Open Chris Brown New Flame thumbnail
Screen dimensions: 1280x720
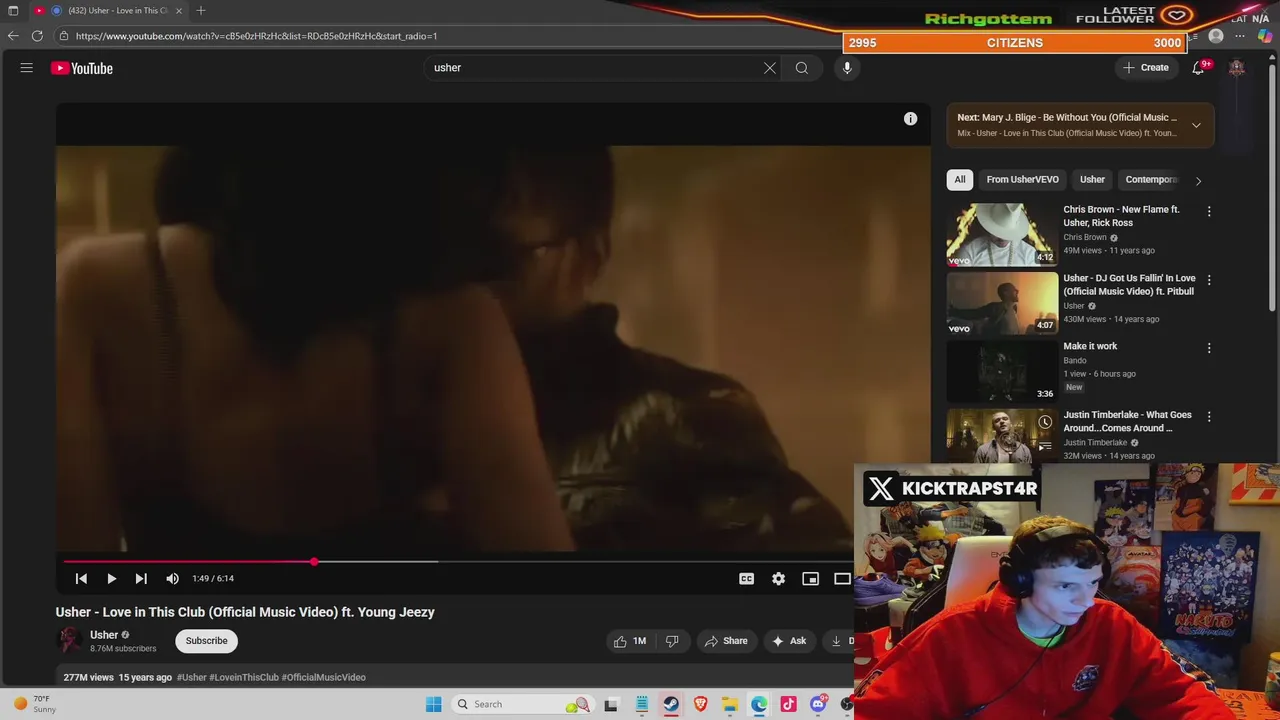(1002, 235)
